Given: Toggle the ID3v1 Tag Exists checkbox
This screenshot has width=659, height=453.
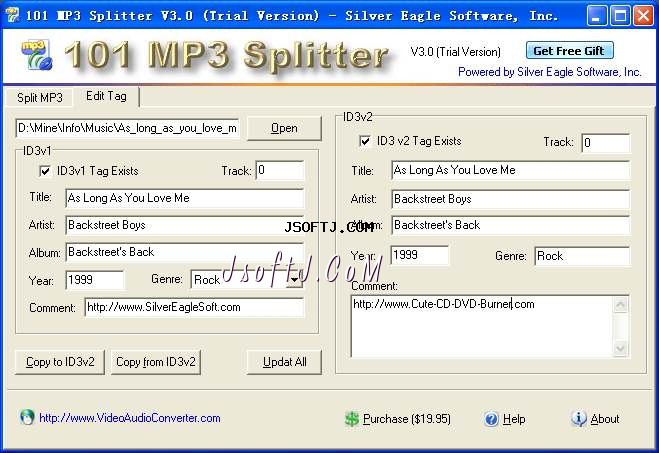Looking at the screenshot, I should point(45,171).
